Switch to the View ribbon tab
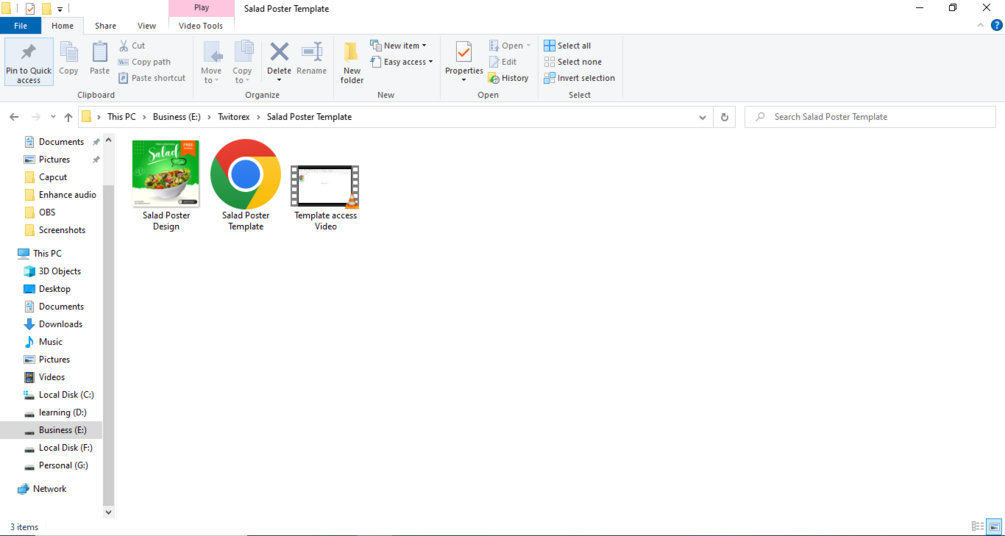This screenshot has width=1005, height=536. (146, 26)
